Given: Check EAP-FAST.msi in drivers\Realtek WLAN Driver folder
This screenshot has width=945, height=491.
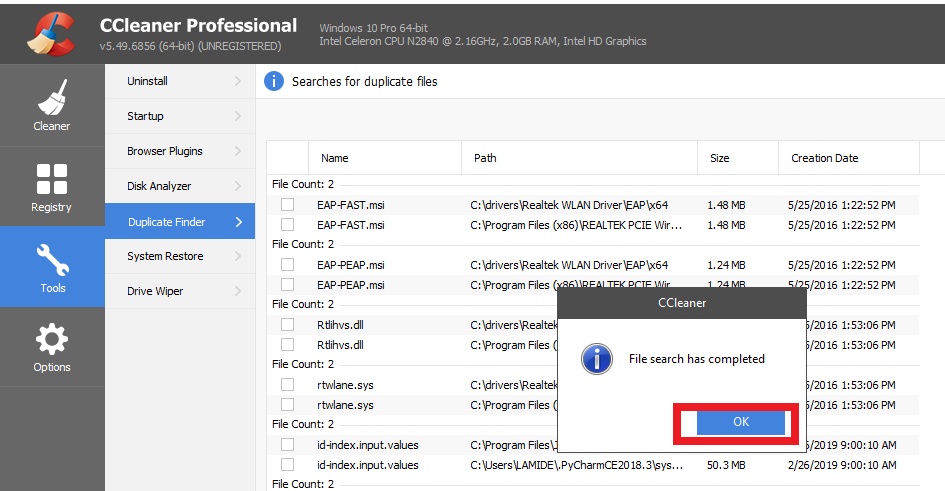Looking at the screenshot, I should (x=287, y=205).
